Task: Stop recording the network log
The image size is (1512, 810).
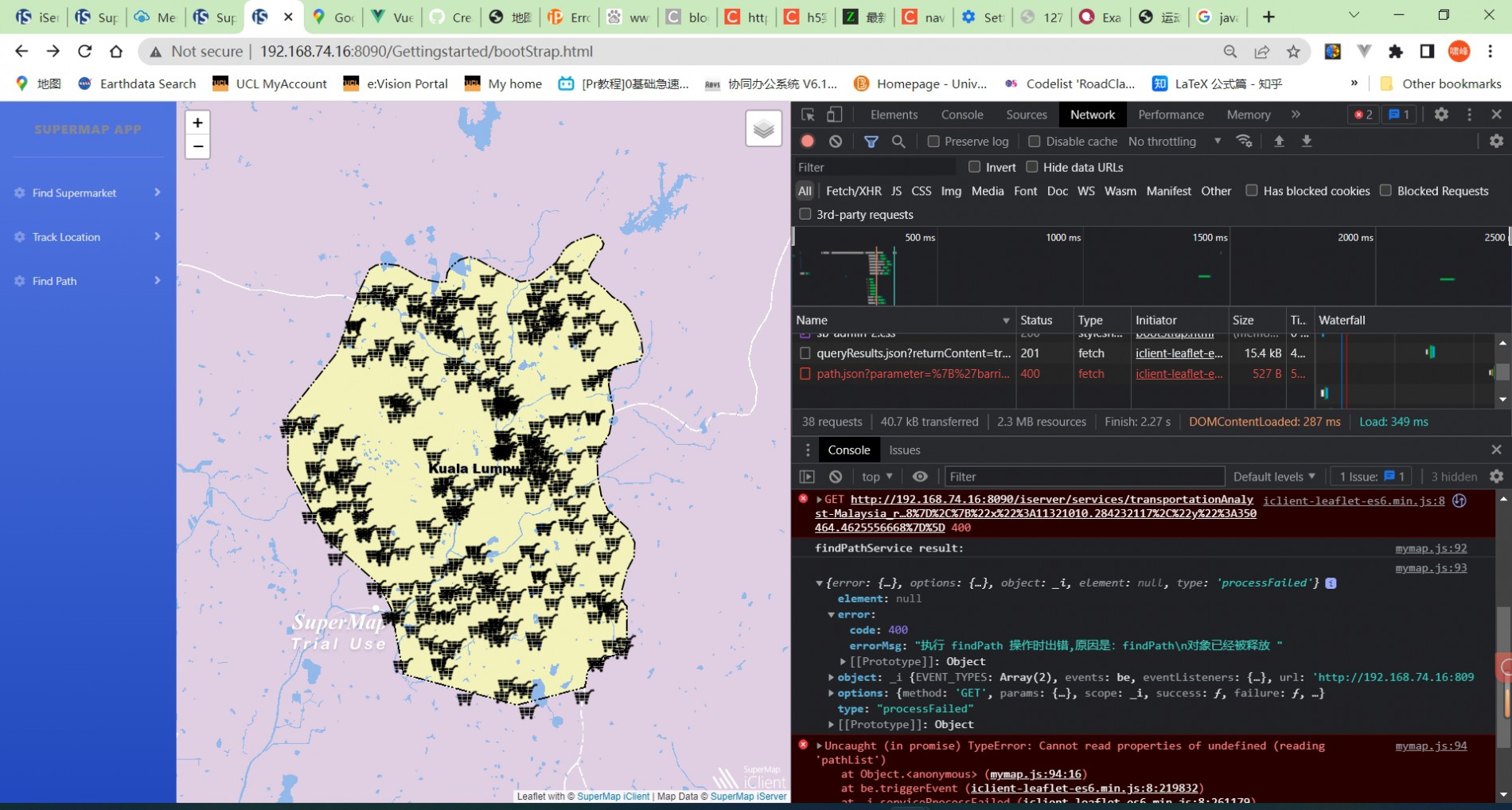Action: point(808,141)
